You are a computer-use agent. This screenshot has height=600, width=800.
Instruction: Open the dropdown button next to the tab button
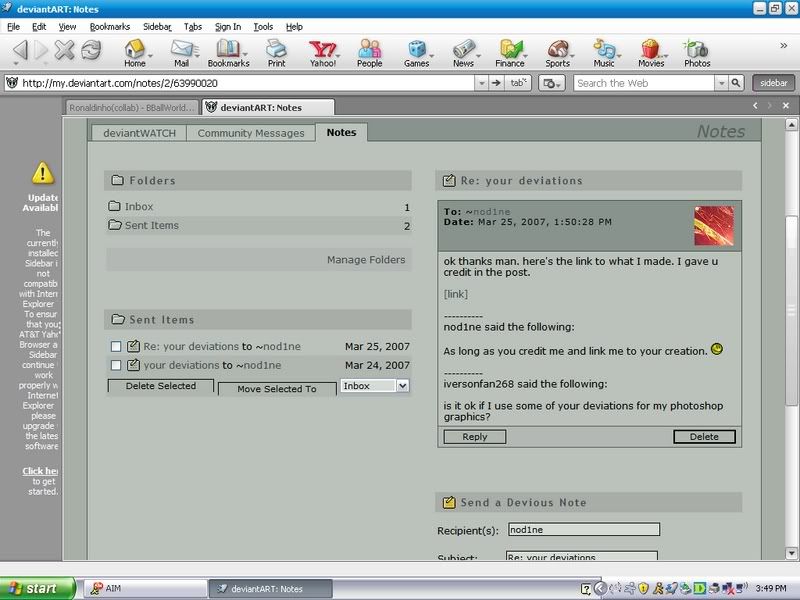point(552,83)
